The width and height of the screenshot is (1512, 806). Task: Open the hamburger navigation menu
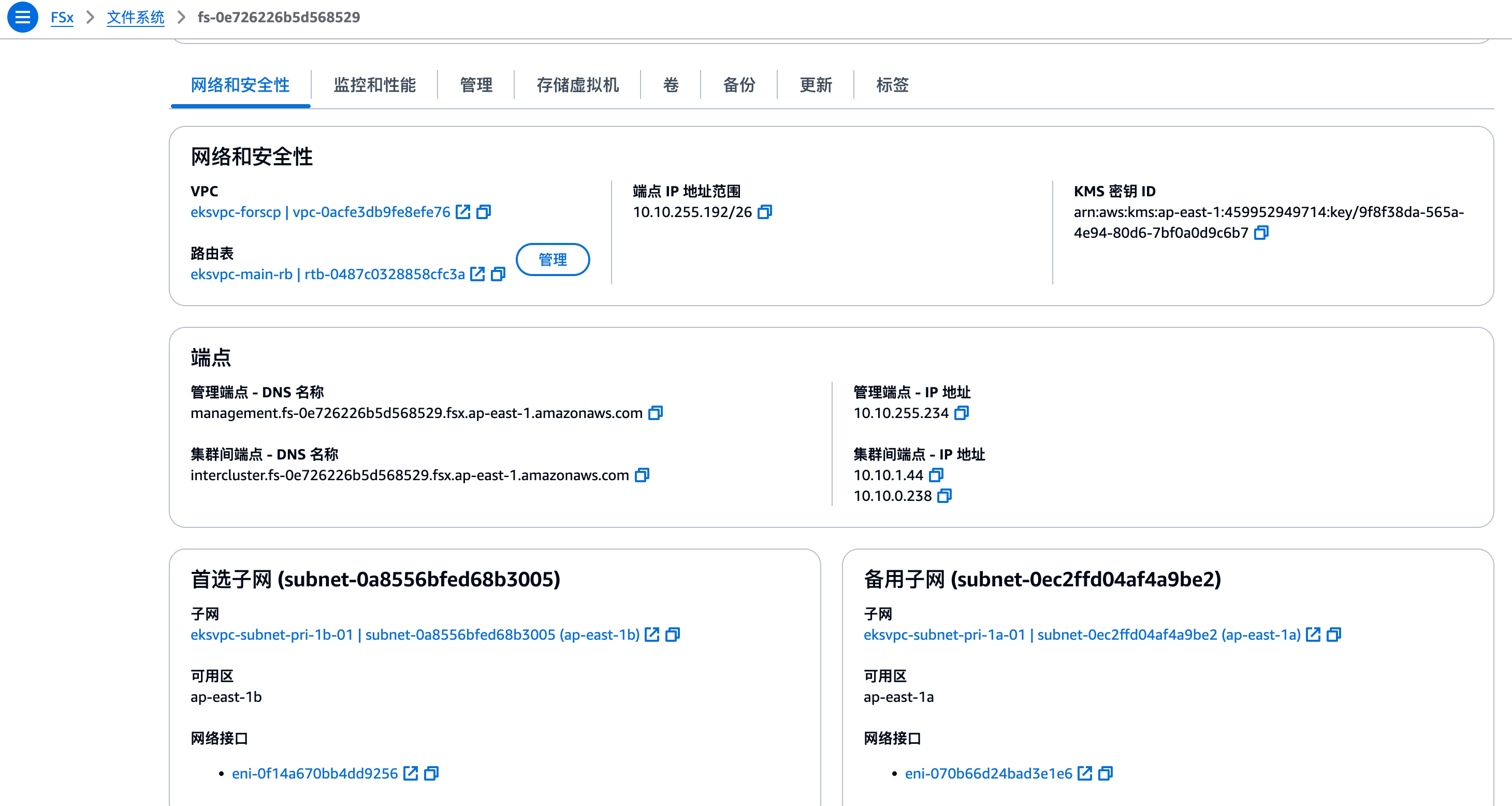click(x=22, y=17)
